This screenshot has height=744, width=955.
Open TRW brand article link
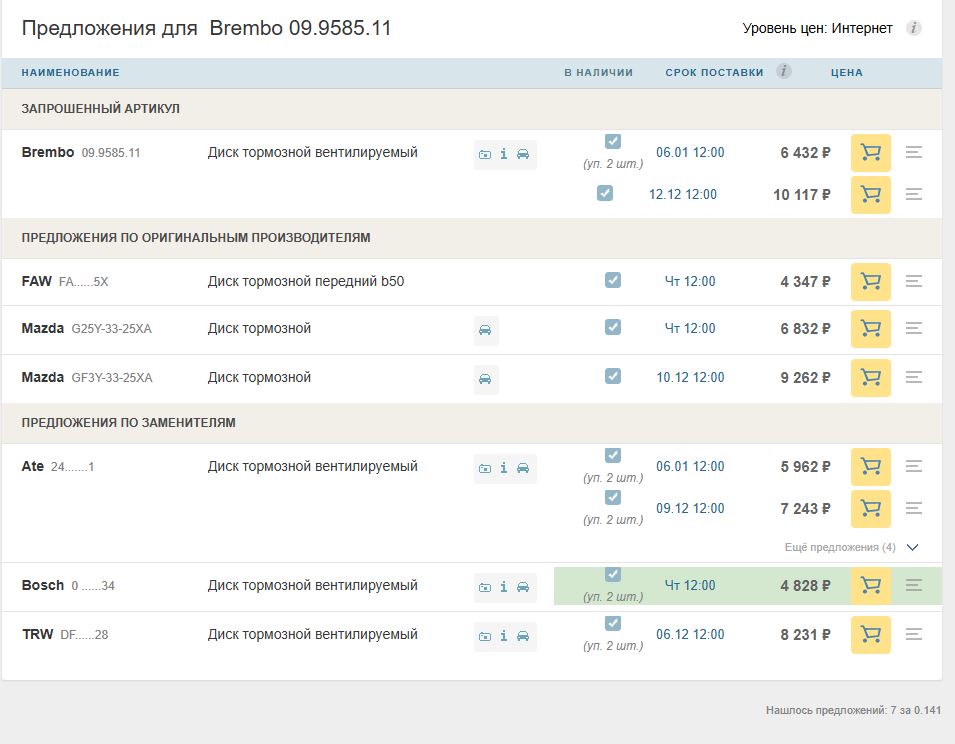[x=65, y=635]
